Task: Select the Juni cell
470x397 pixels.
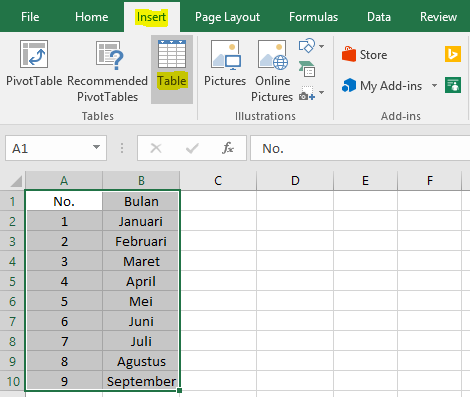Action: click(x=141, y=321)
